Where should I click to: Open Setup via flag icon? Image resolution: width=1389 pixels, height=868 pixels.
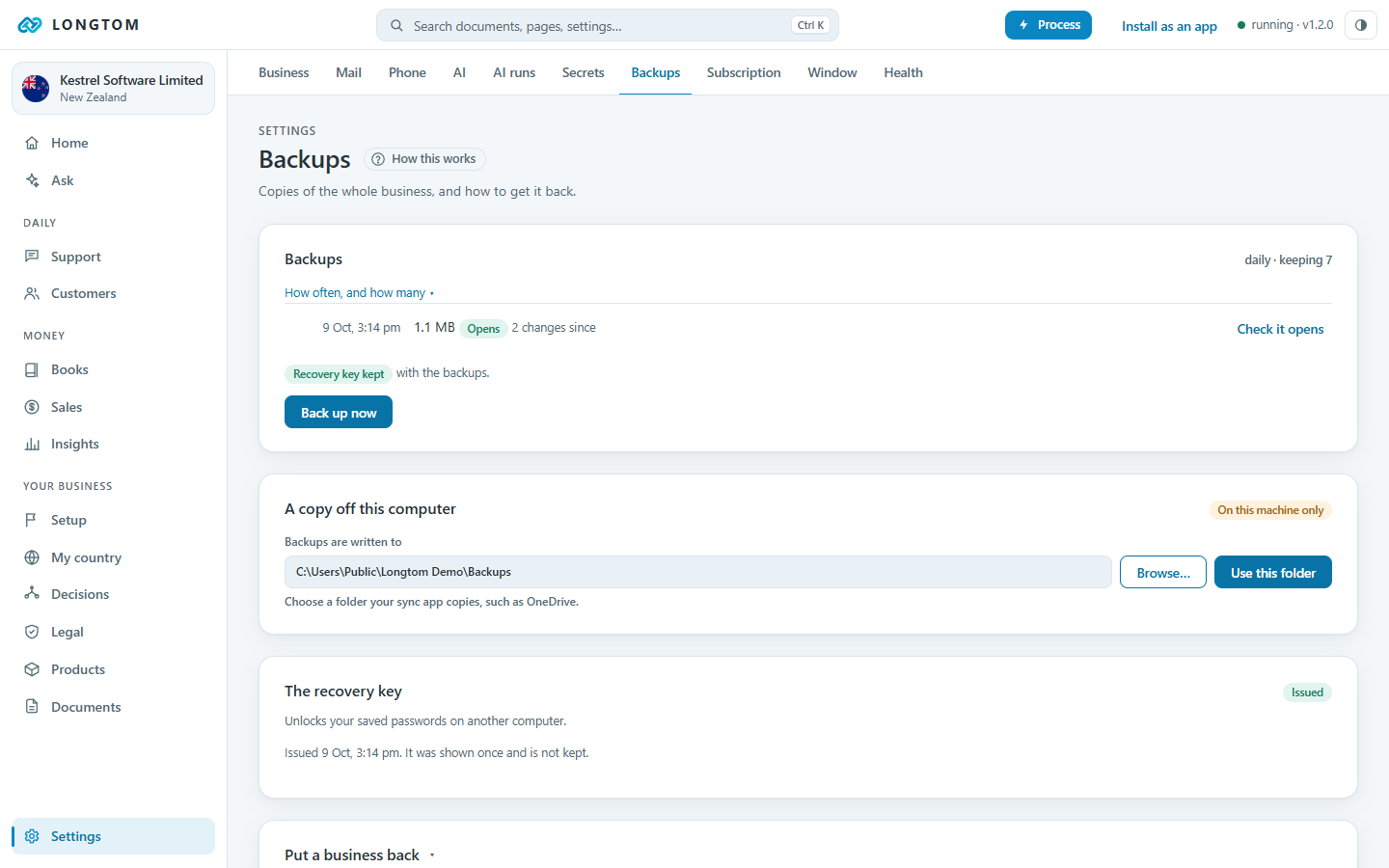(x=32, y=520)
